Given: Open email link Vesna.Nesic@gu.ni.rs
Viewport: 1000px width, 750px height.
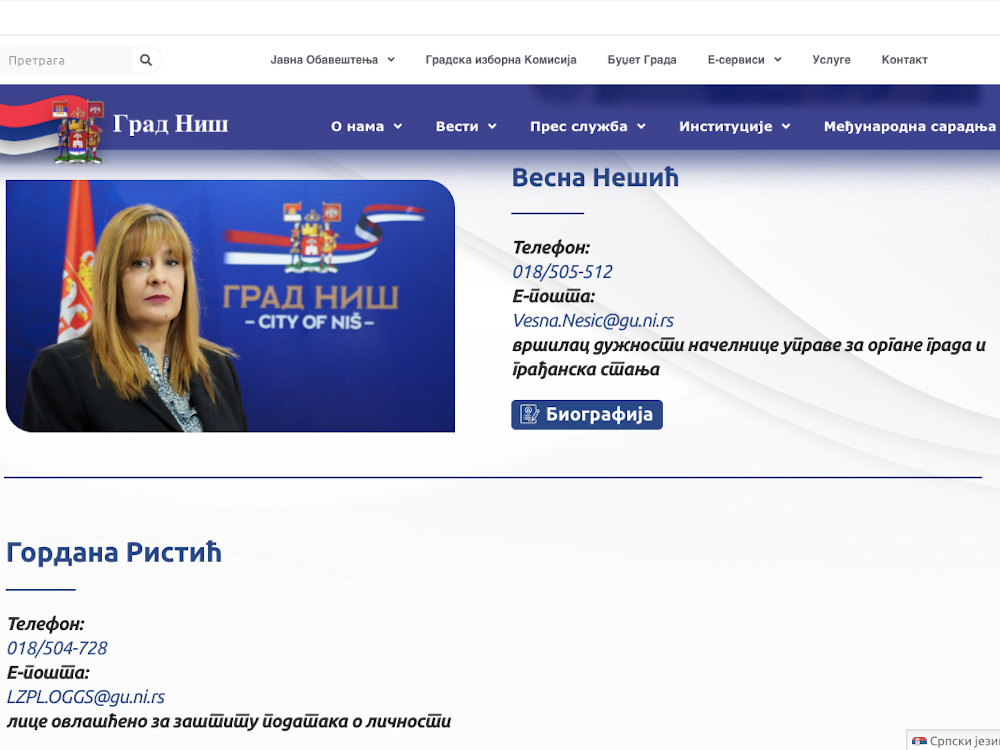Looking at the screenshot, I should tap(593, 320).
